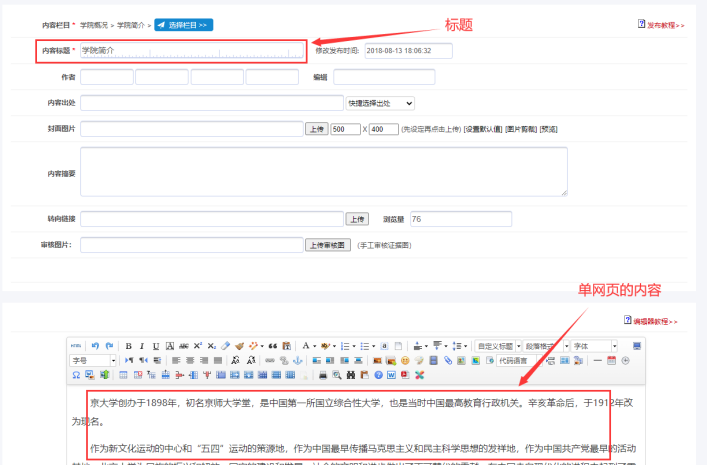Insert a blockquote using quote icon
The width and height of the screenshot is (707, 466).
(272, 346)
